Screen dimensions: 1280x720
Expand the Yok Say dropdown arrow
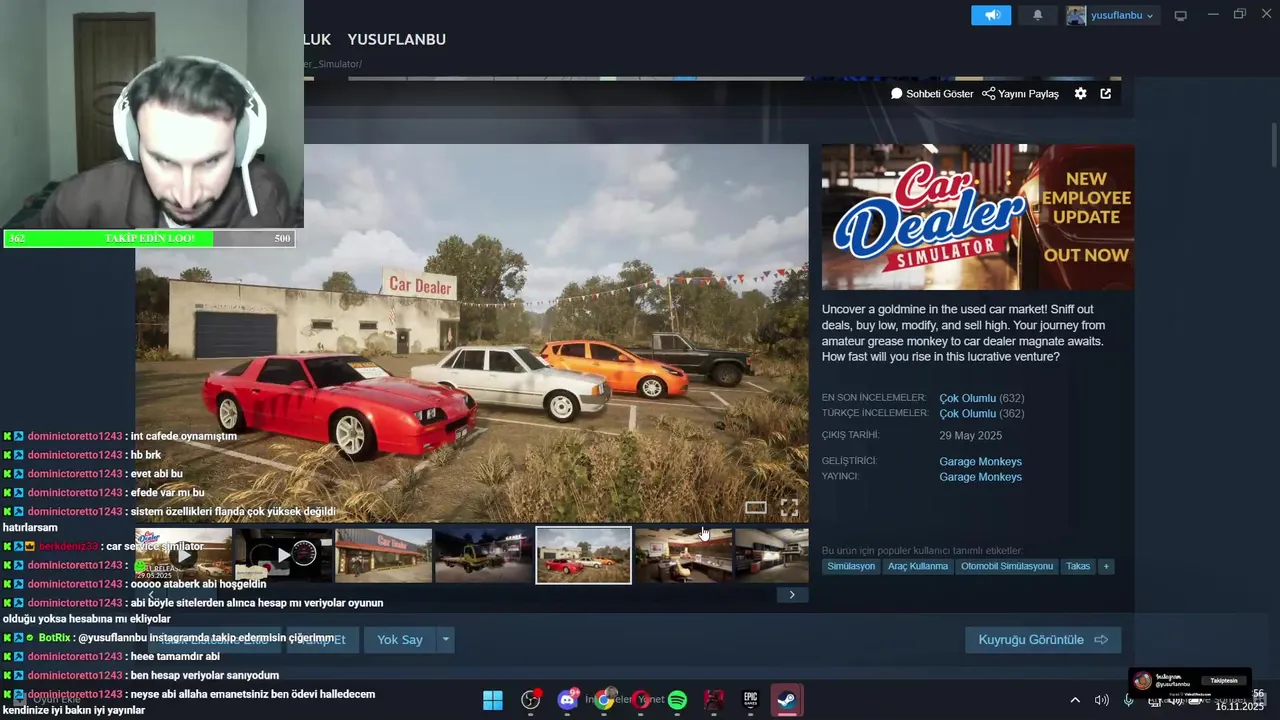pos(446,640)
